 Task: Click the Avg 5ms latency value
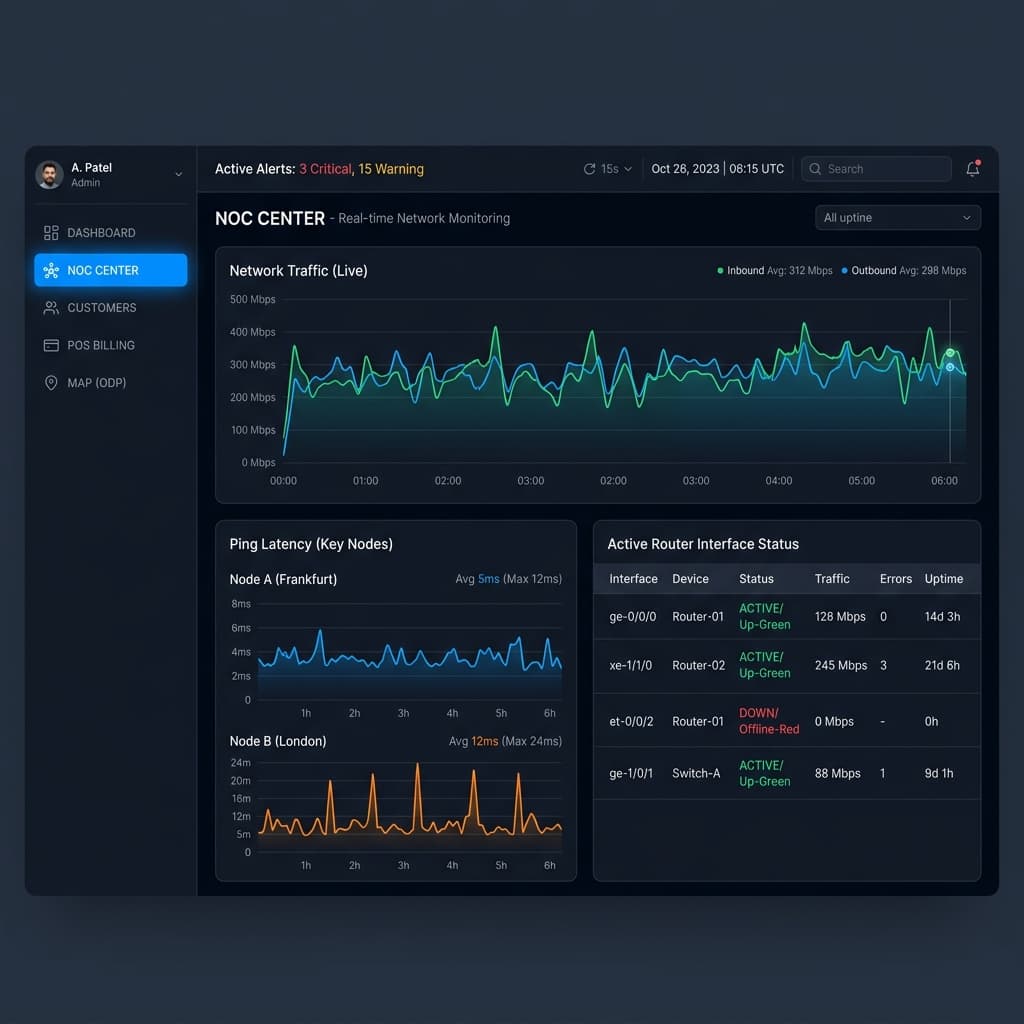tap(477, 579)
